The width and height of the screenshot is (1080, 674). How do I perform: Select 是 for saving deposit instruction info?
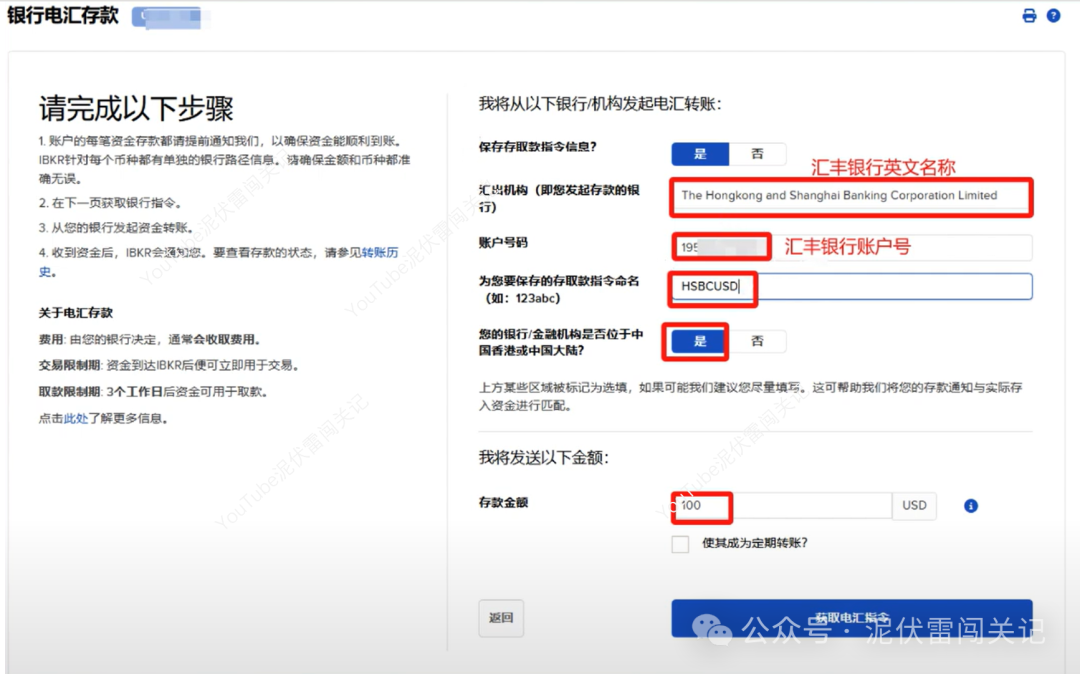point(699,153)
